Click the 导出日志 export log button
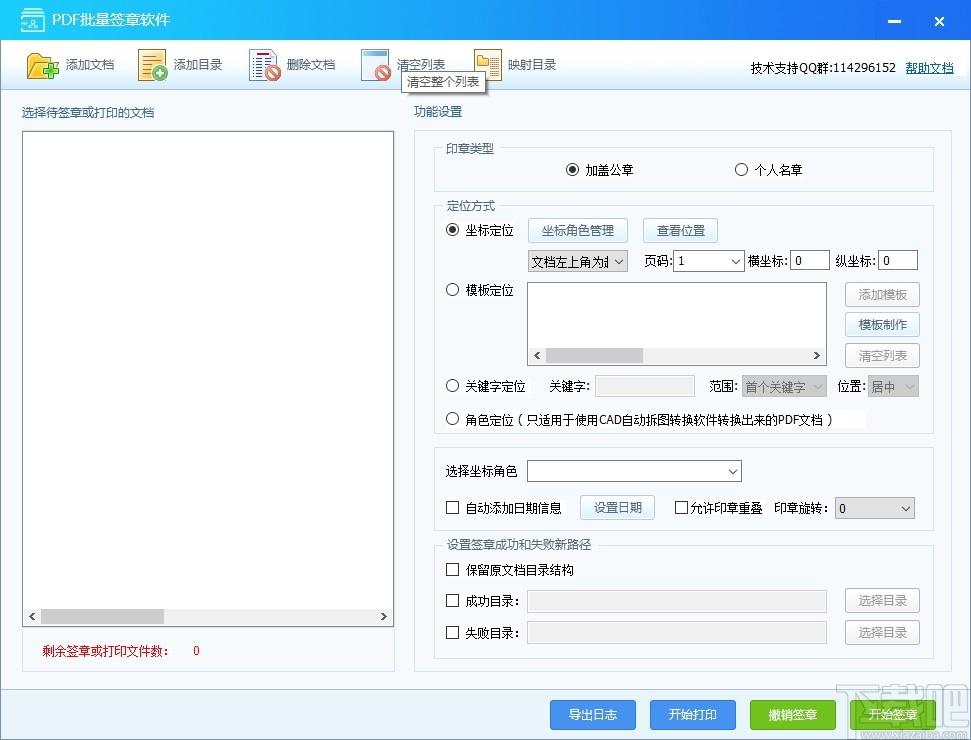This screenshot has height=740, width=971. pos(593,715)
